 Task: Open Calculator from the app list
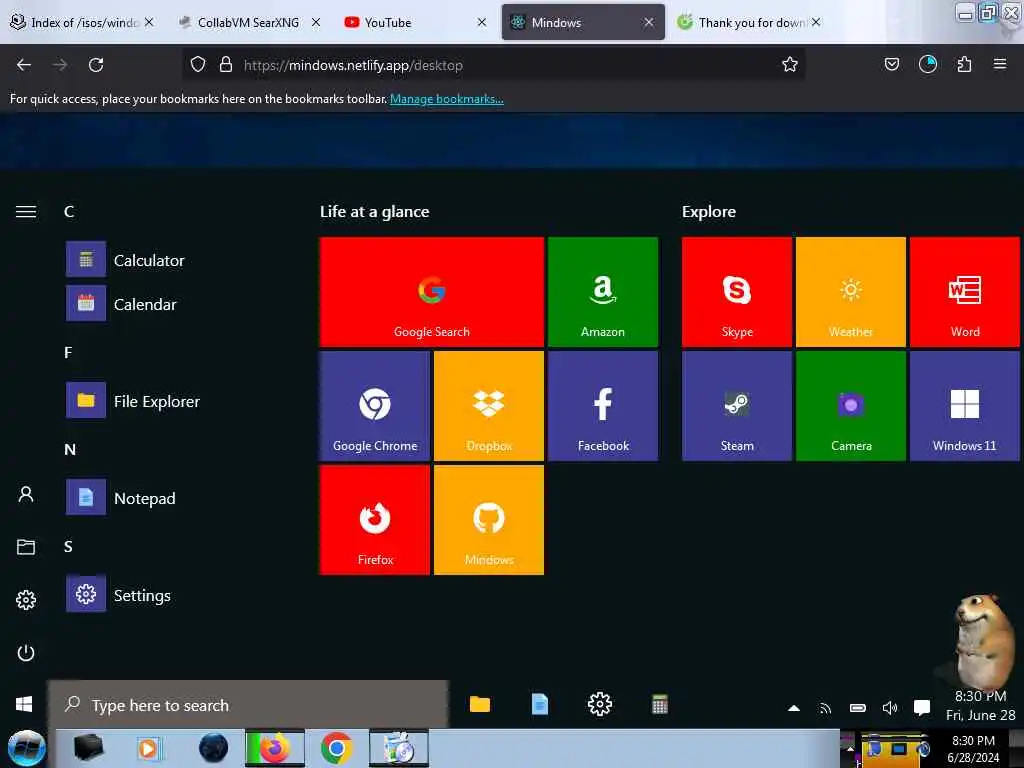pos(125,260)
